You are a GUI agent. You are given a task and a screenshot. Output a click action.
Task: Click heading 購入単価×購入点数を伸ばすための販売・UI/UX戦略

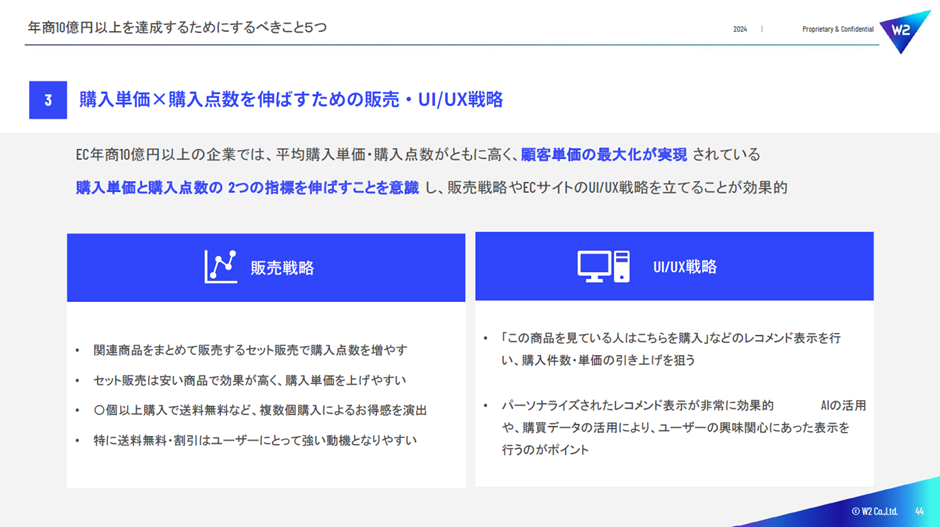[x=291, y=100]
